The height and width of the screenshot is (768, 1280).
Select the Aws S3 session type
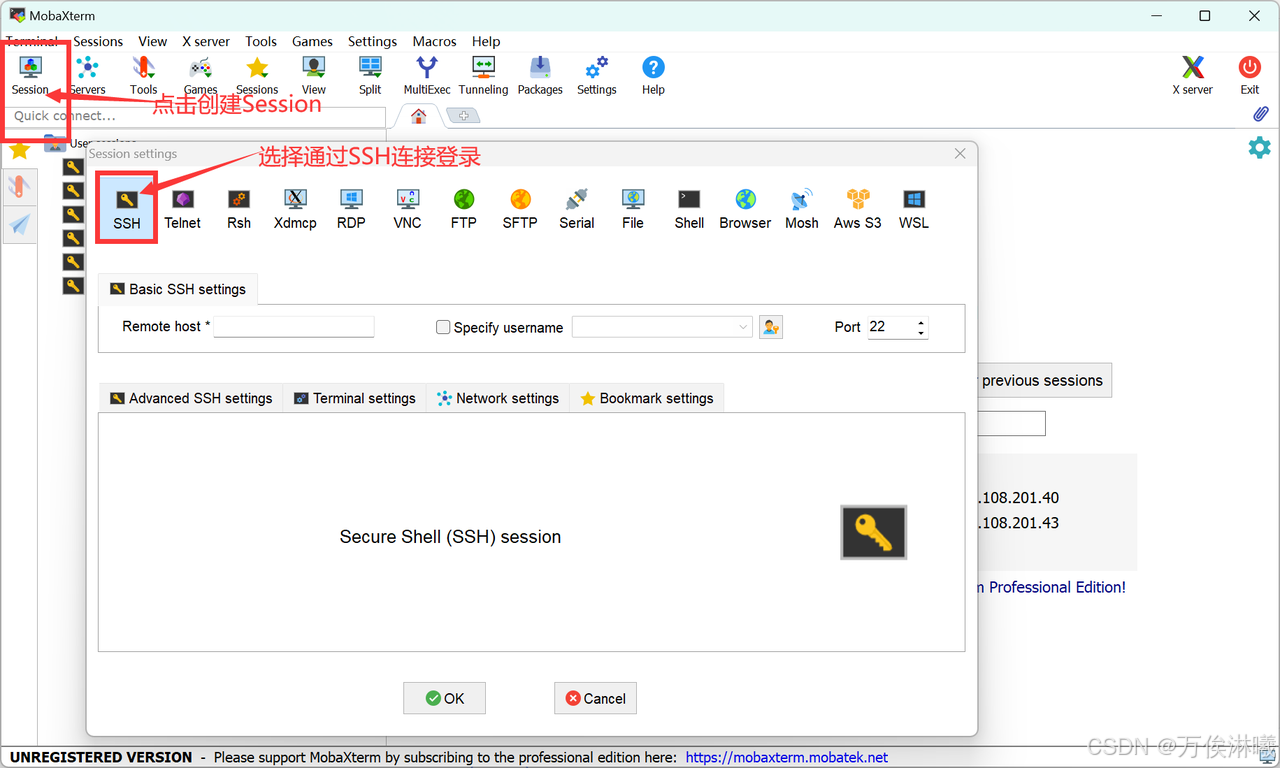858,208
